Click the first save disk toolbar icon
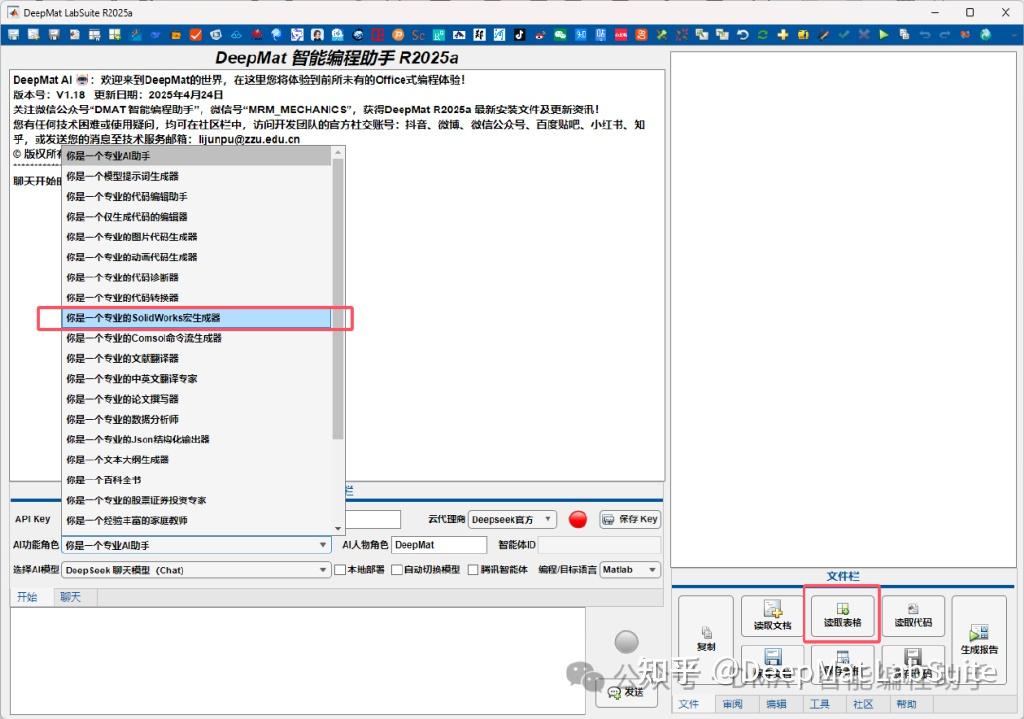Viewport: 1024px width, 719px height. click(14, 35)
